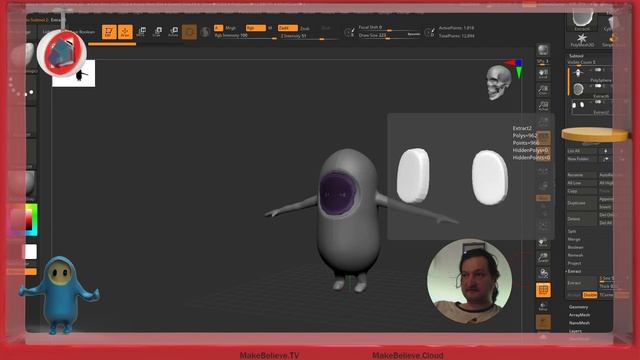Expand the Split section
The width and height of the screenshot is (640, 360).
coord(572,231)
